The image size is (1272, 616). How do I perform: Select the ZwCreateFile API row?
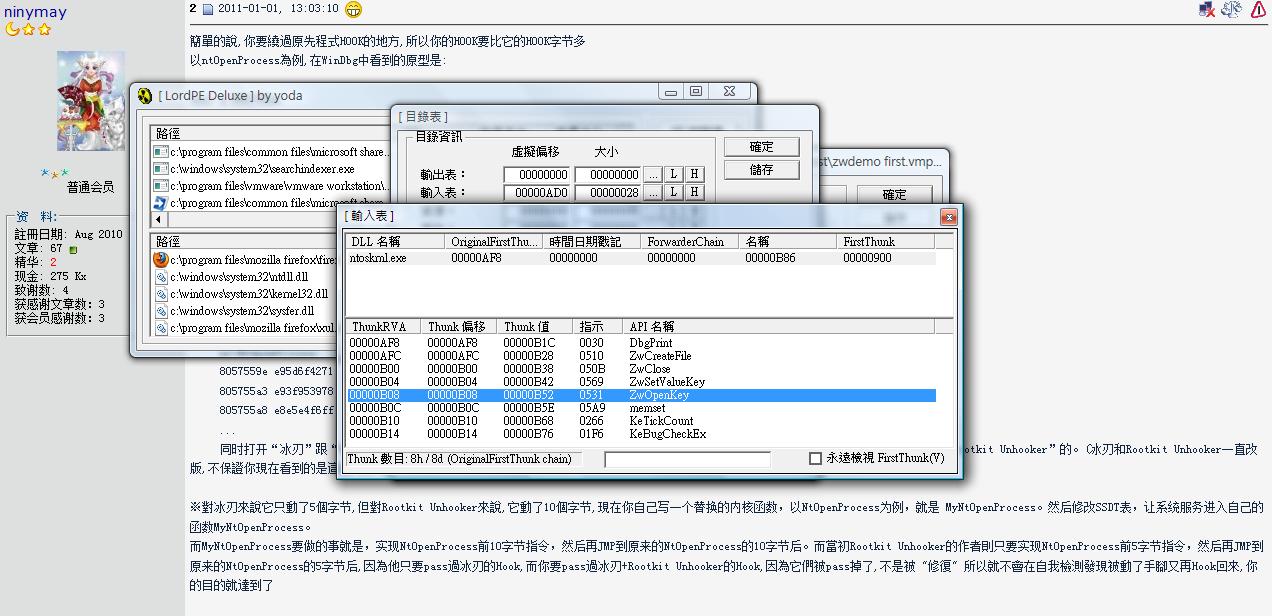[641, 356]
